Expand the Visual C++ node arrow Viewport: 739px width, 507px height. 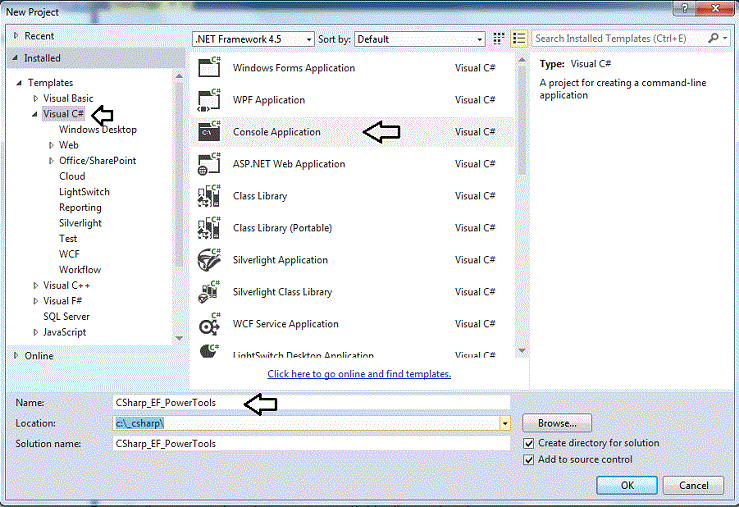pos(35,285)
